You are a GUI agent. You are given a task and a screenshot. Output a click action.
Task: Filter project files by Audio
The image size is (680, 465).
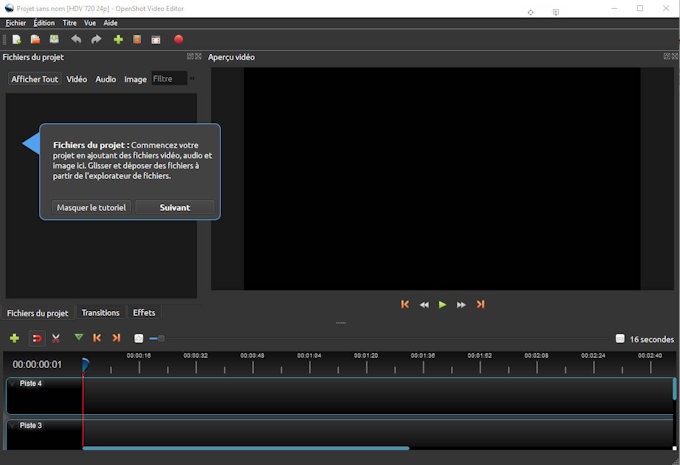tap(106, 79)
